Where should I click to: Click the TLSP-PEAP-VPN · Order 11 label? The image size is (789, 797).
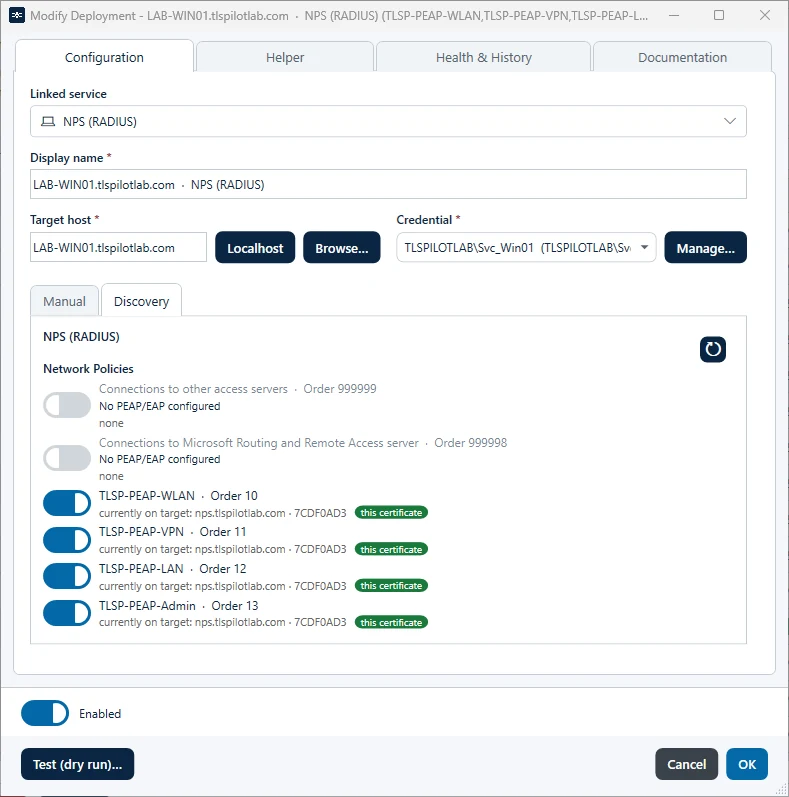click(x=173, y=532)
